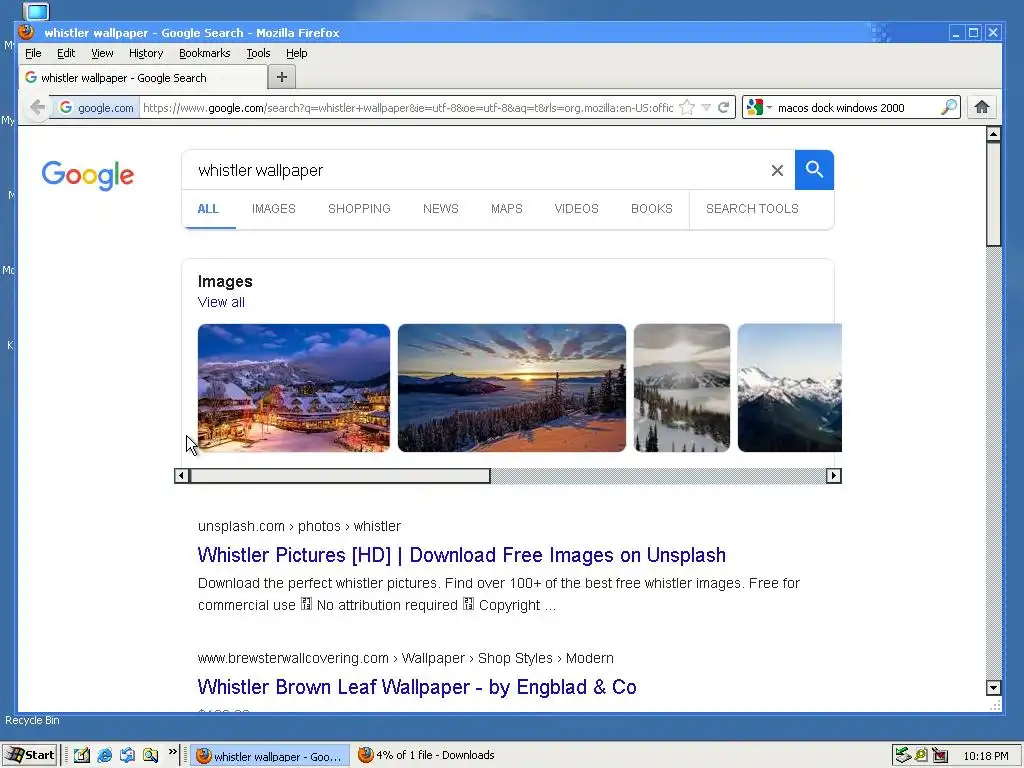Open a new tab with plus button
This screenshot has height=768, width=1024.
[x=281, y=77]
